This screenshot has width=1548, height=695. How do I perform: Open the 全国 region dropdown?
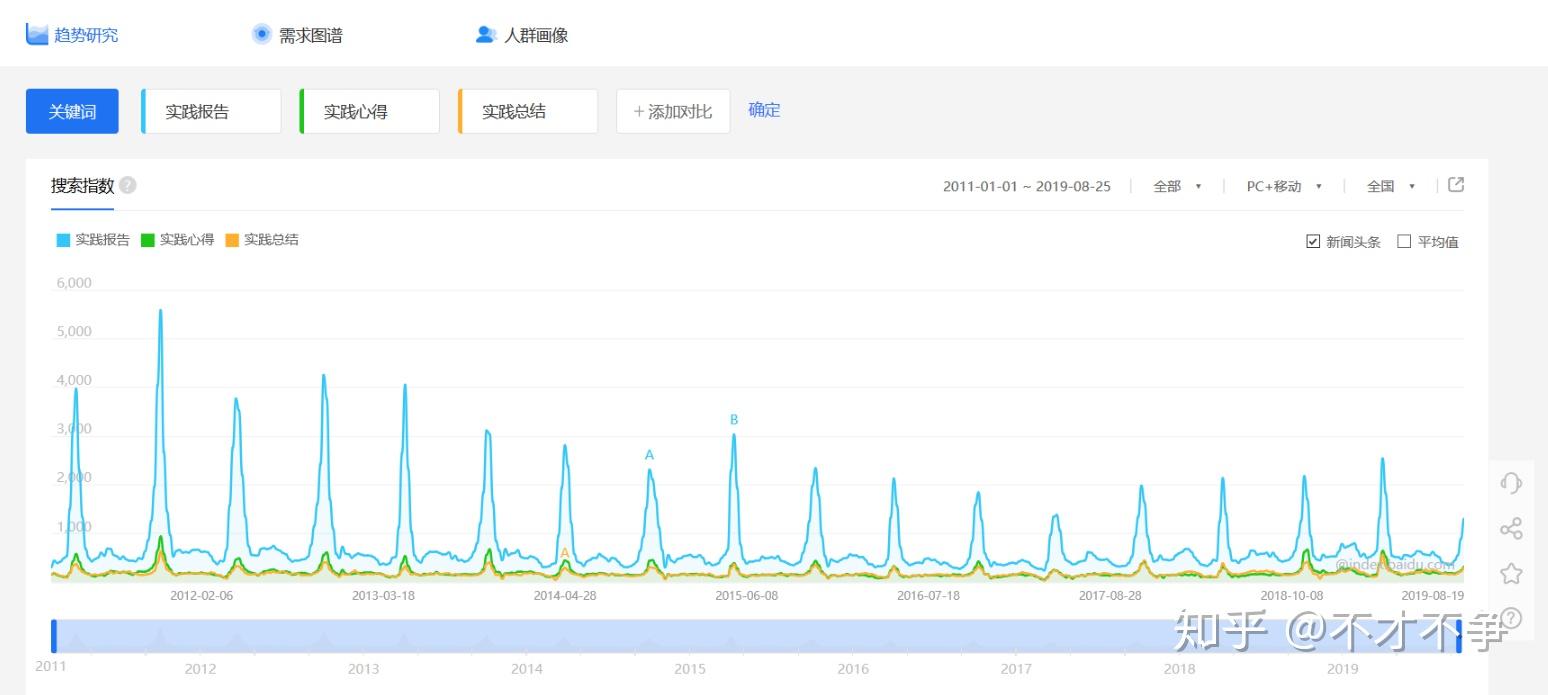(x=1390, y=185)
